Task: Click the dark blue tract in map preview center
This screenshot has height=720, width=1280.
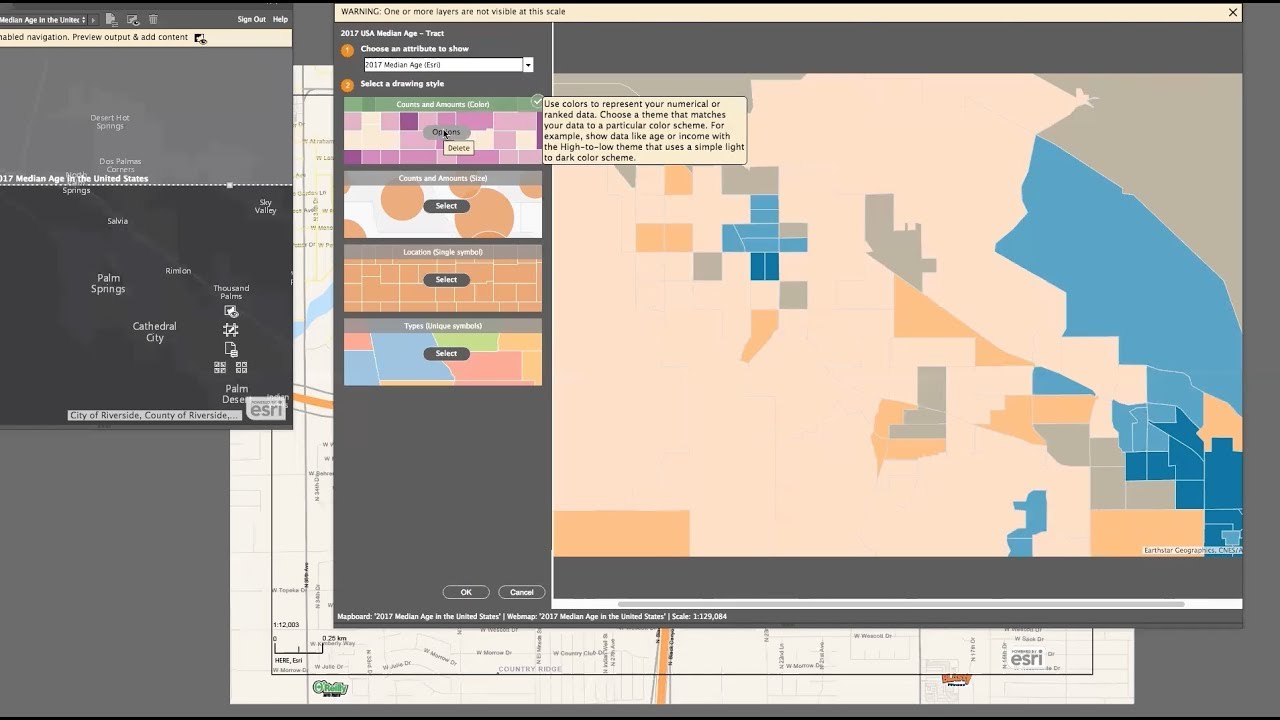Action: [x=764, y=266]
